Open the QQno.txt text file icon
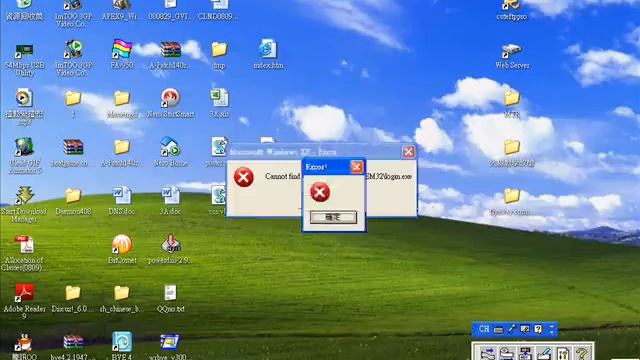 point(171,293)
